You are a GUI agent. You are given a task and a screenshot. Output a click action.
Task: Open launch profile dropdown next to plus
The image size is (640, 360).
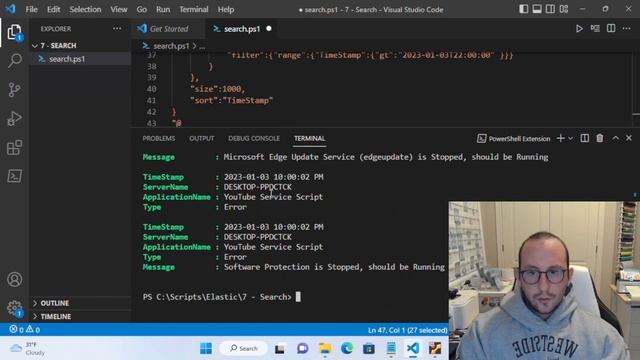point(571,138)
